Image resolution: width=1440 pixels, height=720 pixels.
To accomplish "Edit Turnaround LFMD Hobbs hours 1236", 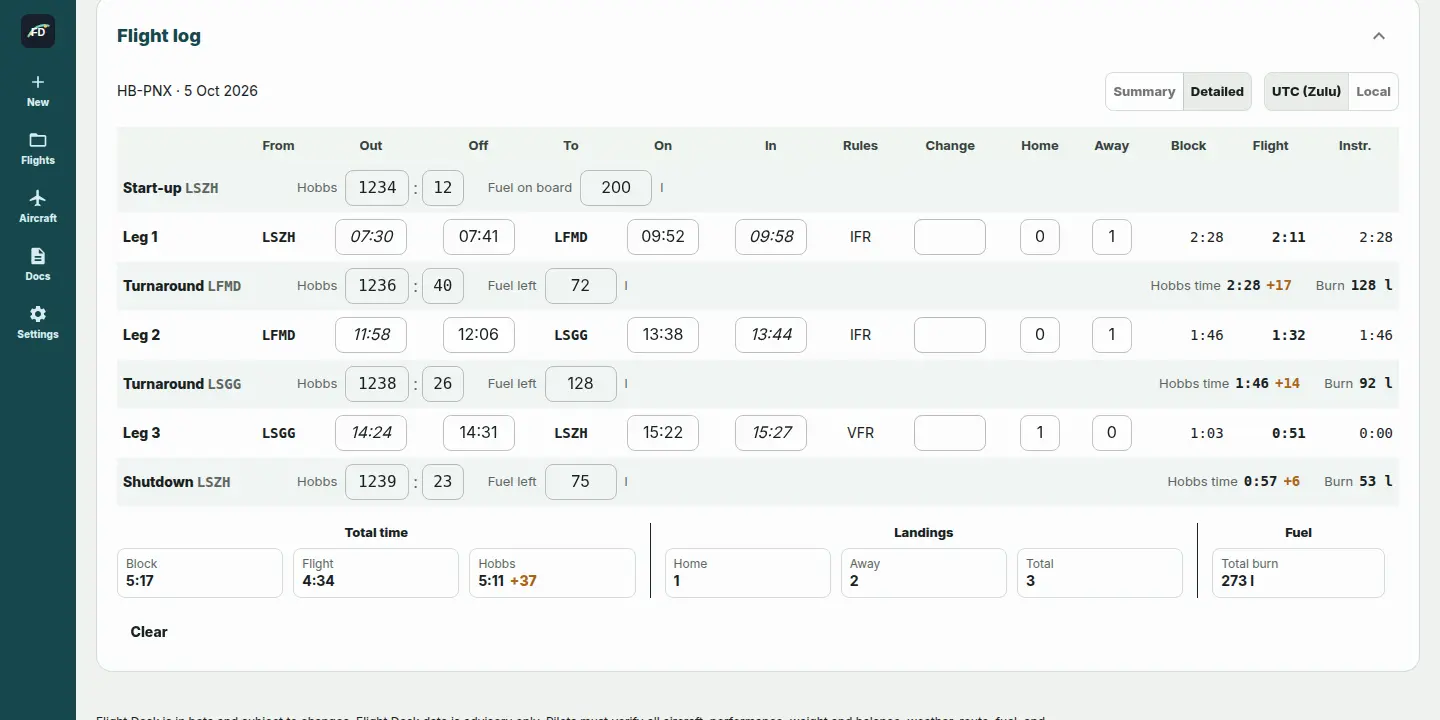I will tap(378, 286).
